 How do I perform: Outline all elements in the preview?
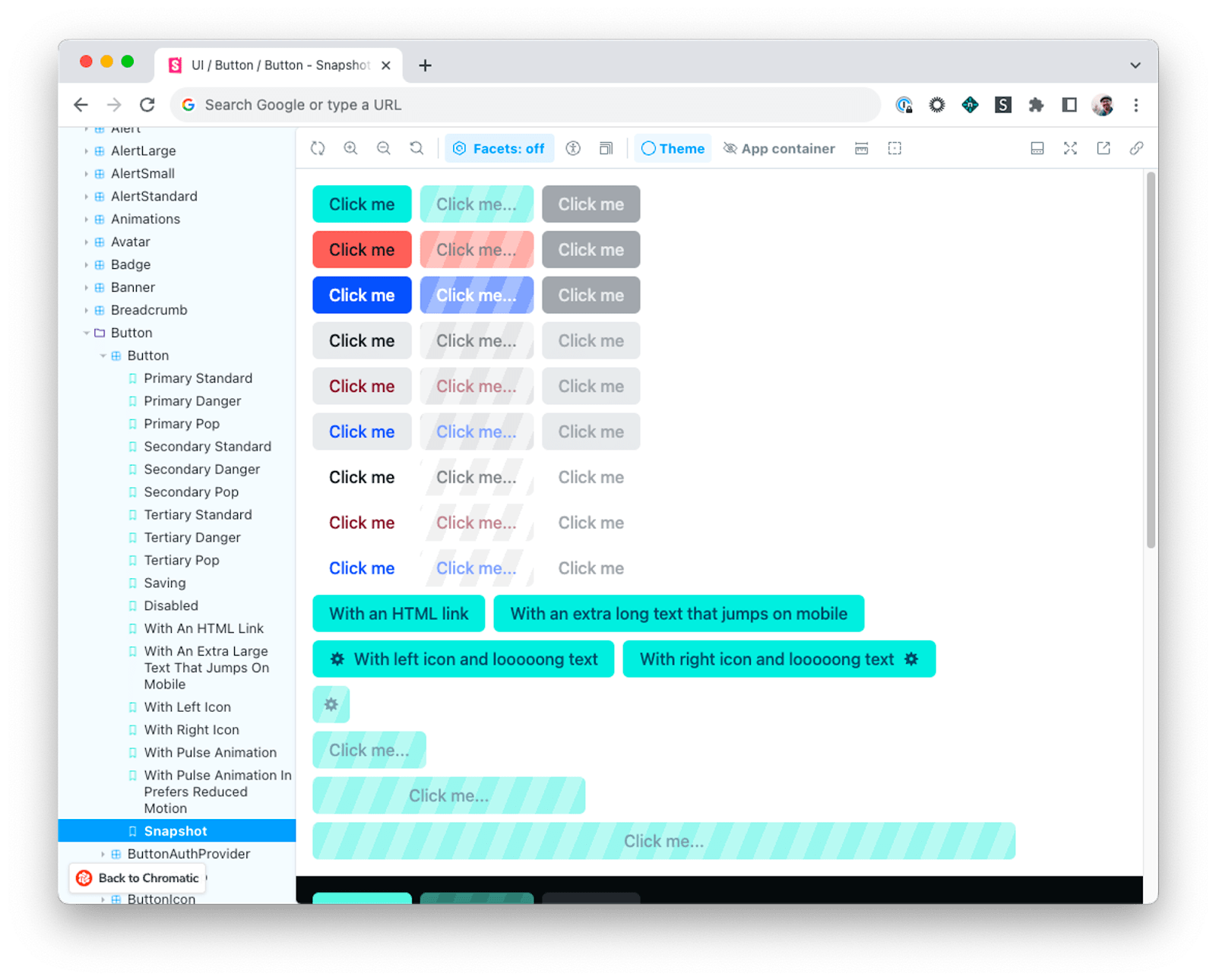pos(894,148)
